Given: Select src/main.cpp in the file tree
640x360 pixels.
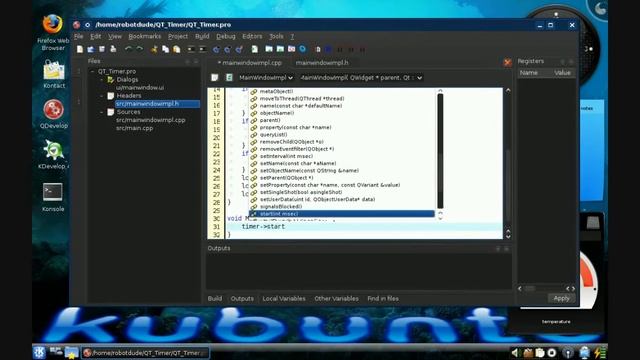Looking at the screenshot, I should 135,128.
